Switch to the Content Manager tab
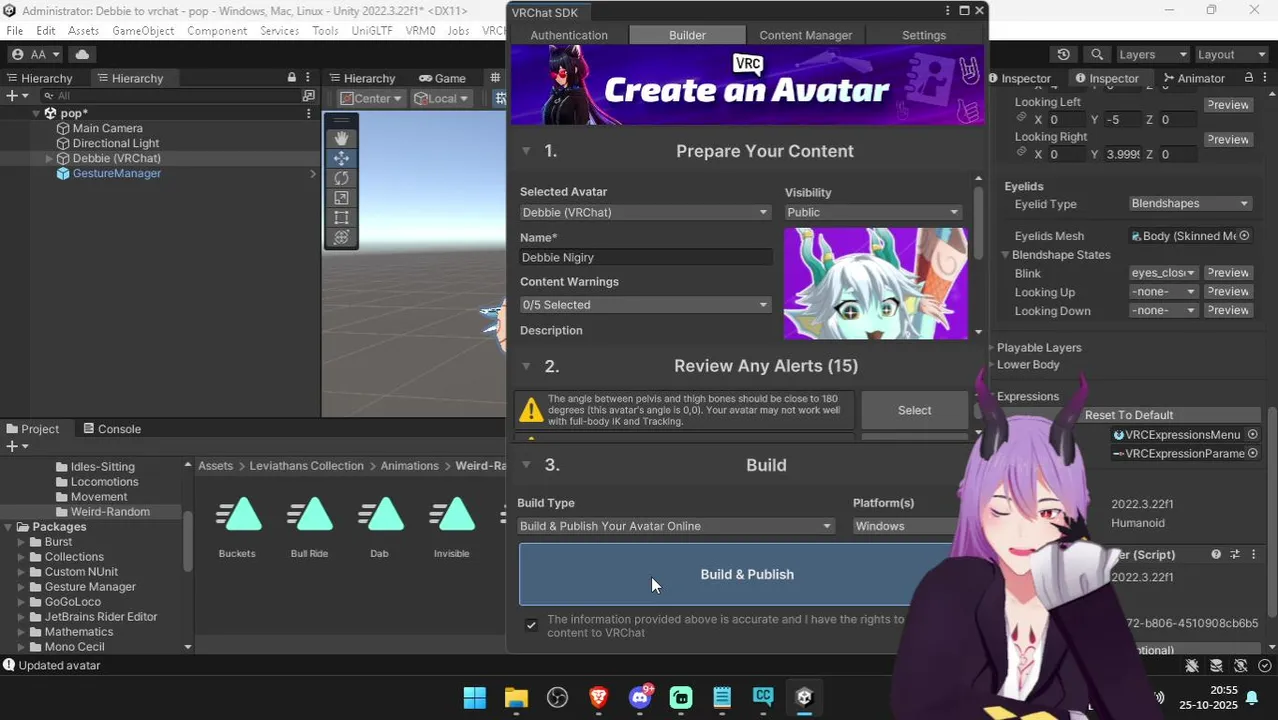Viewport: 1278px width, 720px height. tap(806, 35)
